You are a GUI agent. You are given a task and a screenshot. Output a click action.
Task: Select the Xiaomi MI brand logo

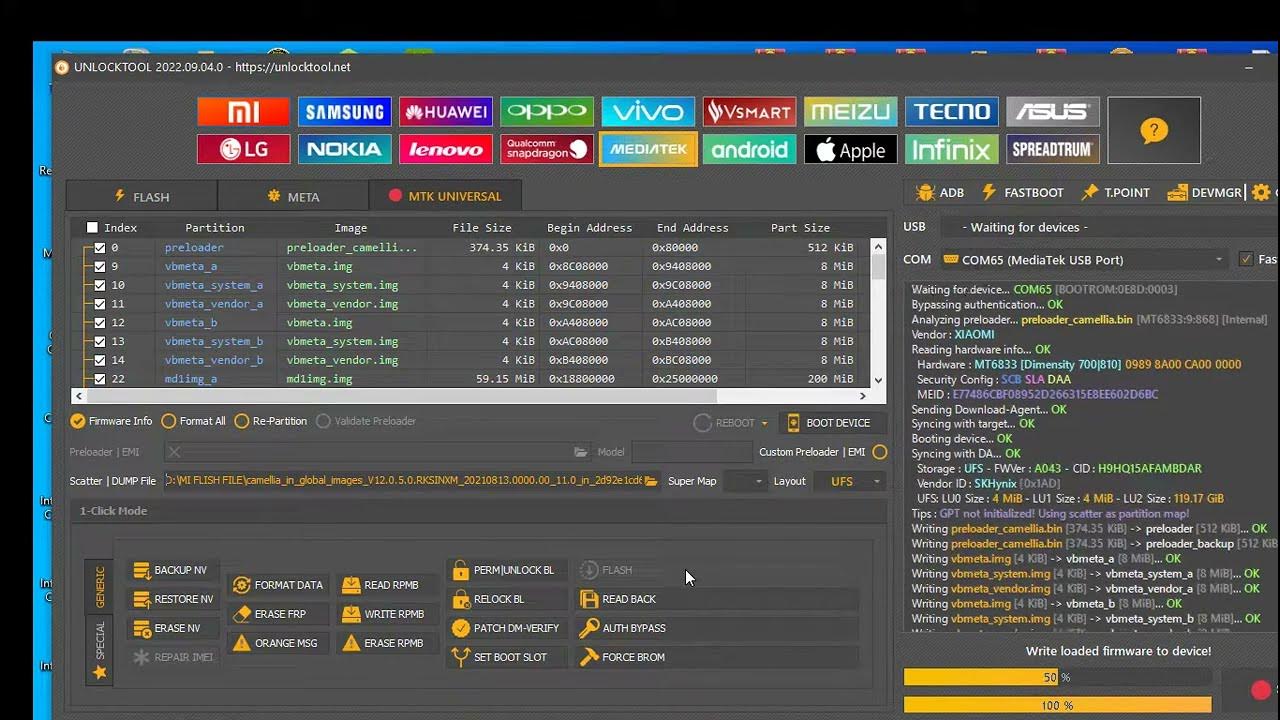243,111
